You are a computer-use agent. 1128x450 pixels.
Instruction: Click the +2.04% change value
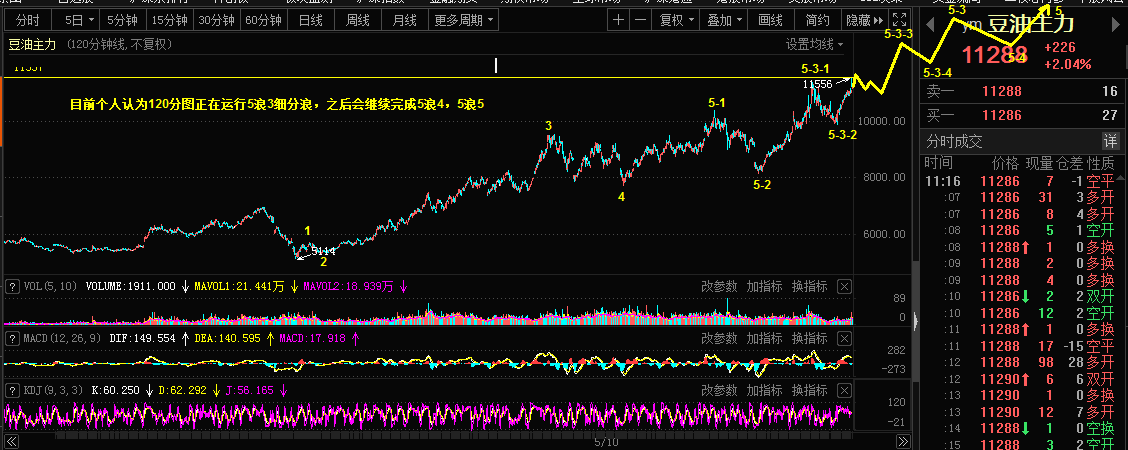(x=1068, y=64)
